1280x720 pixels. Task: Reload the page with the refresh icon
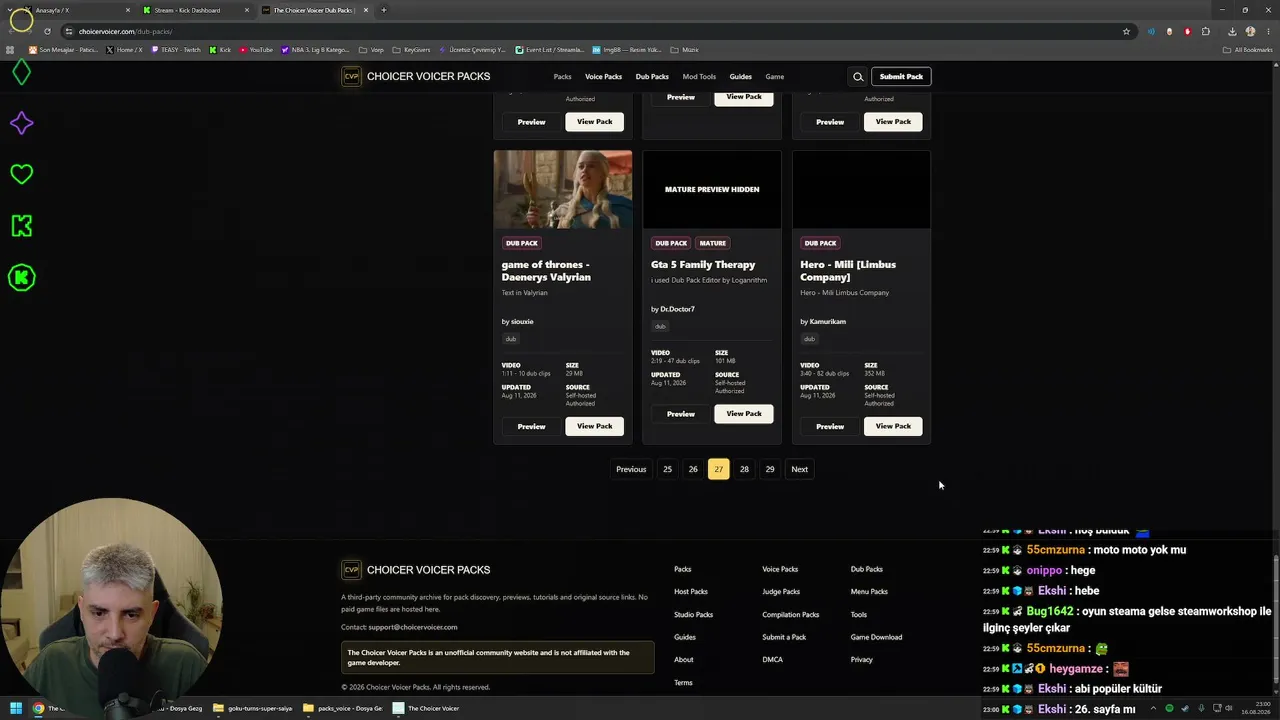47,31
